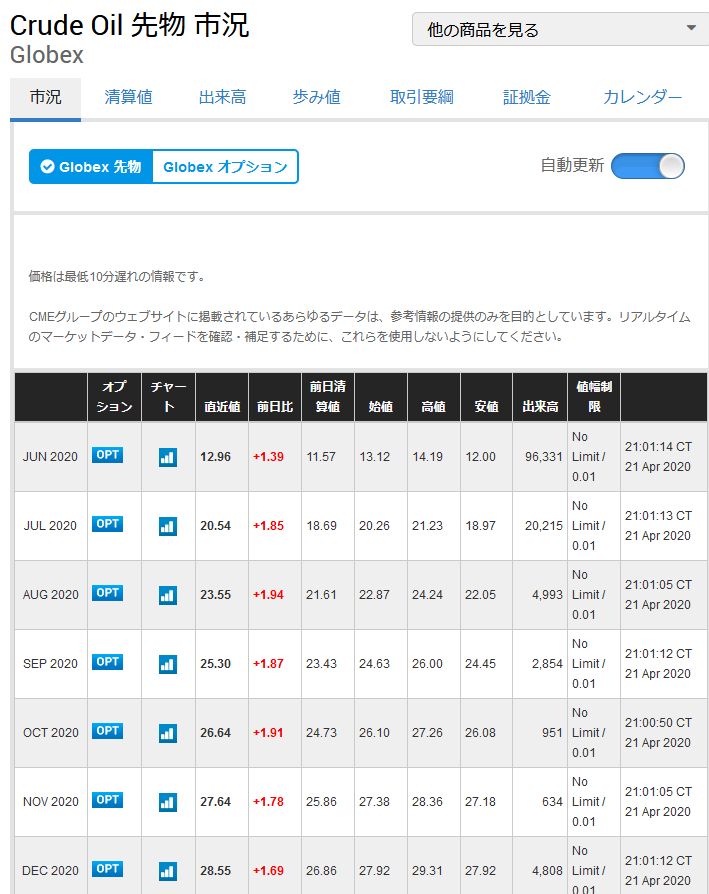Open the OCT 2020 chart icon
Image resolution: width=709 pixels, height=894 pixels.
[167, 732]
